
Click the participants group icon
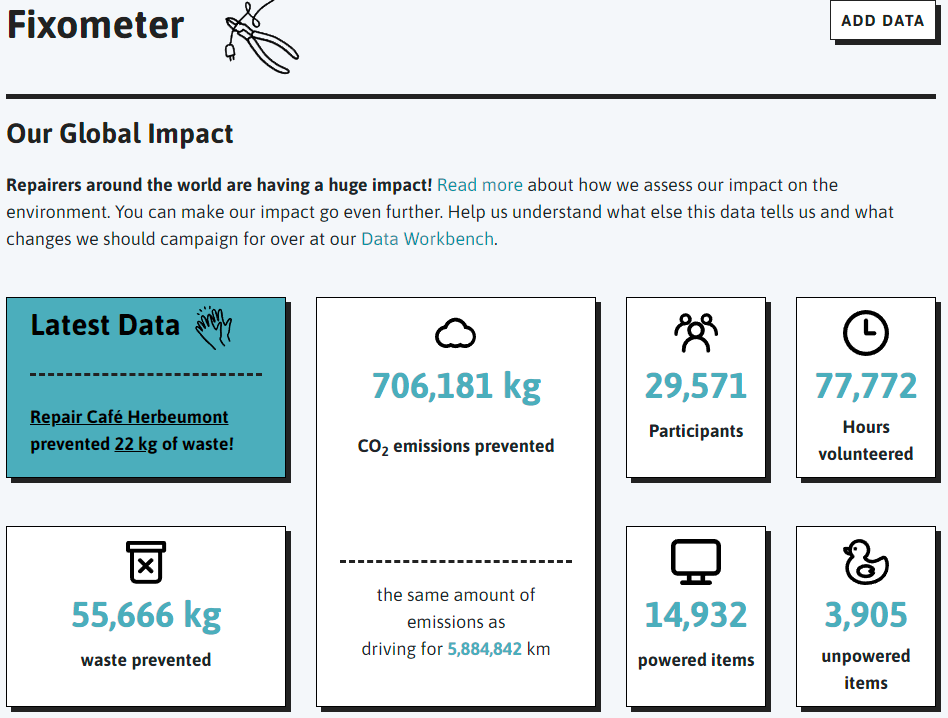coord(696,332)
